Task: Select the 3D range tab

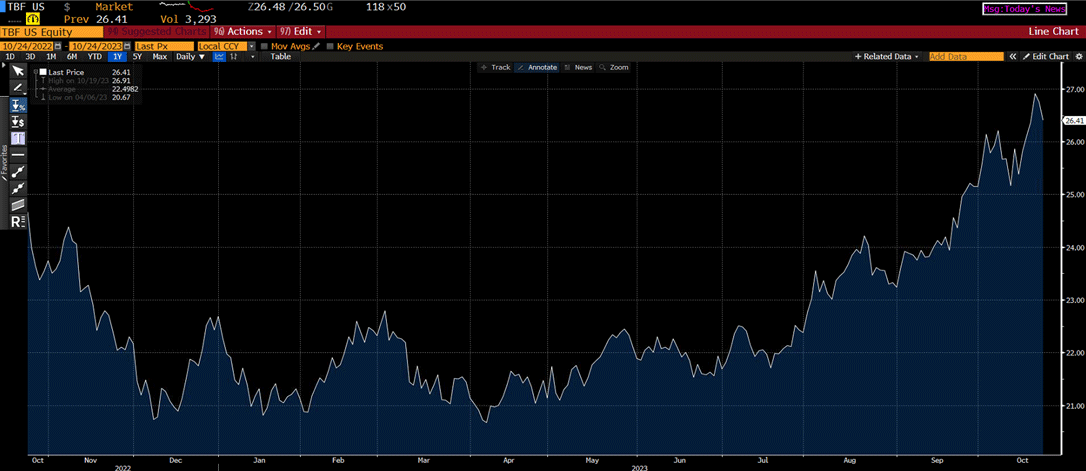Action: tap(30, 57)
